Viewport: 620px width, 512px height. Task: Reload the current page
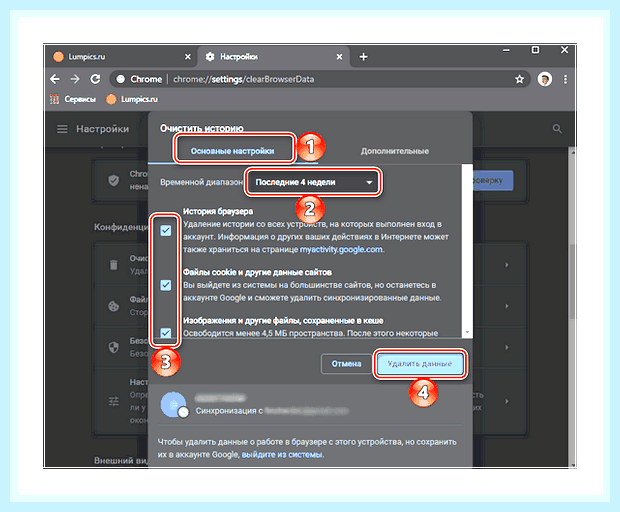pos(95,79)
